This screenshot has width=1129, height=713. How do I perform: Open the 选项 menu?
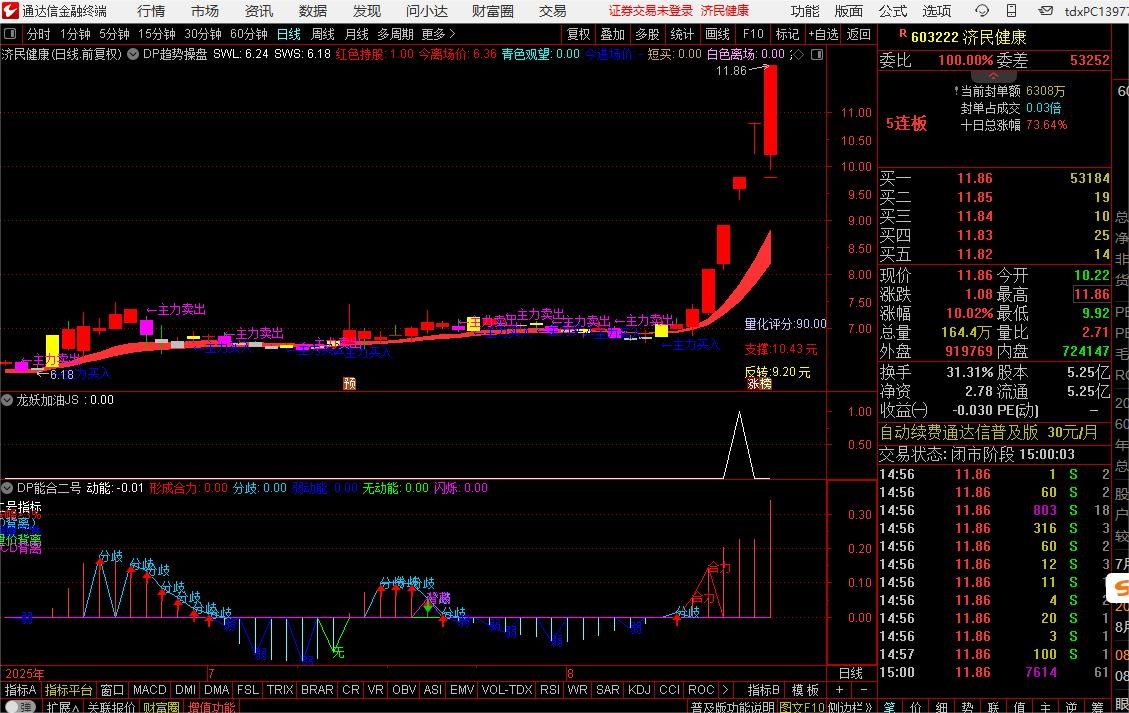point(937,11)
